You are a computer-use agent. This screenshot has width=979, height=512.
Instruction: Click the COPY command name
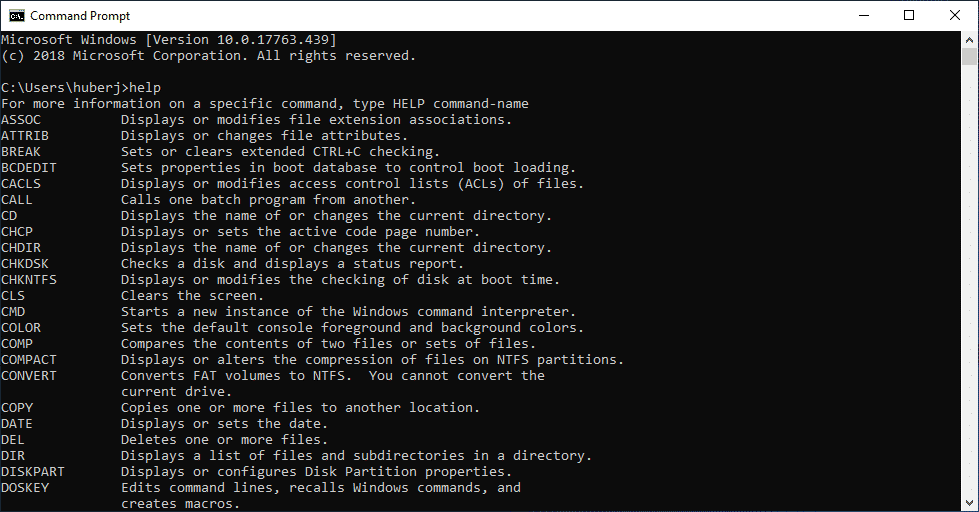tap(17, 407)
